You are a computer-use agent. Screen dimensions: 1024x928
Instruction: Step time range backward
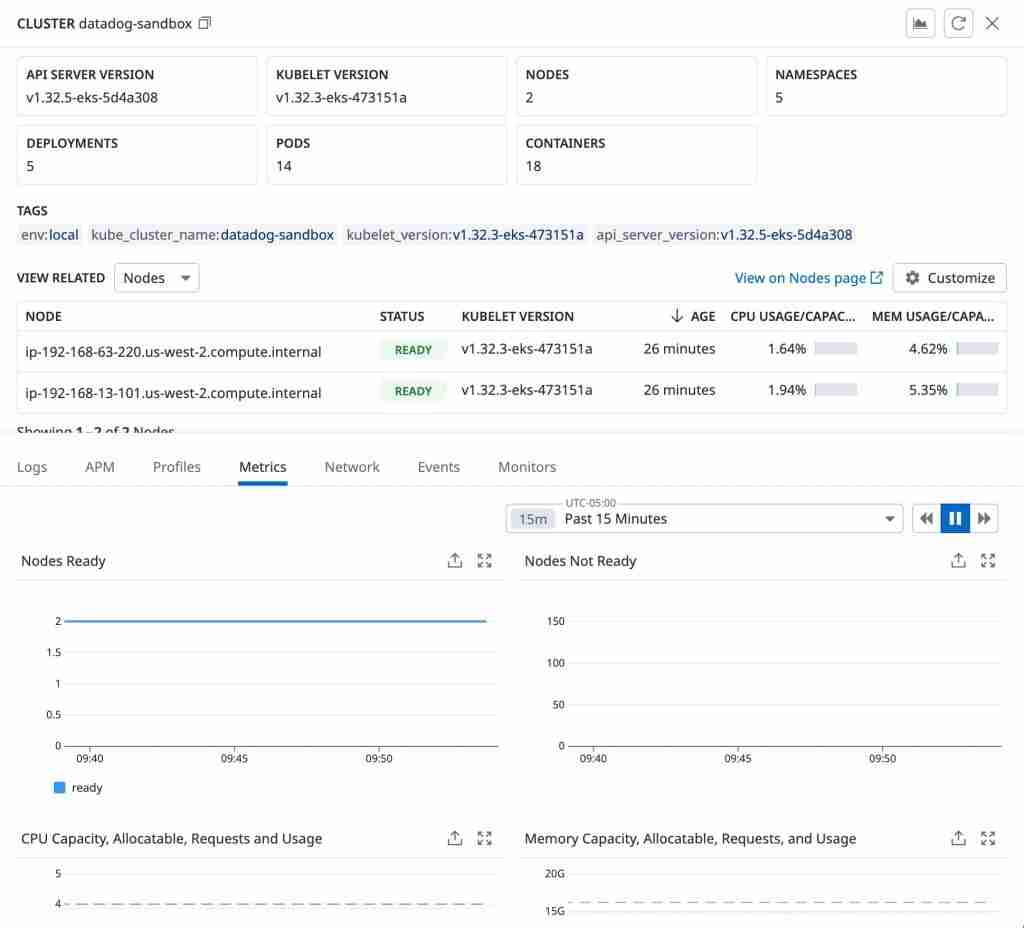pyautogui.click(x=927, y=518)
